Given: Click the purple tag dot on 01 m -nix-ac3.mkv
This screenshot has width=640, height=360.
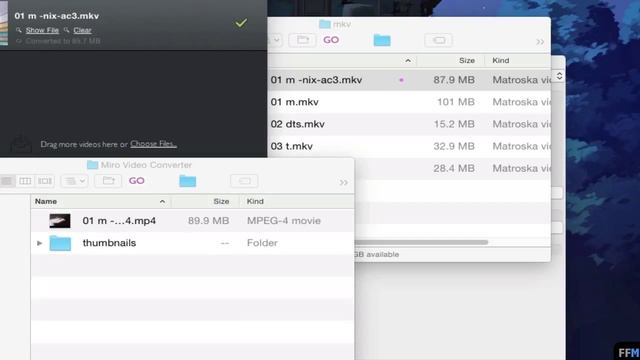Looking at the screenshot, I should (401, 80).
